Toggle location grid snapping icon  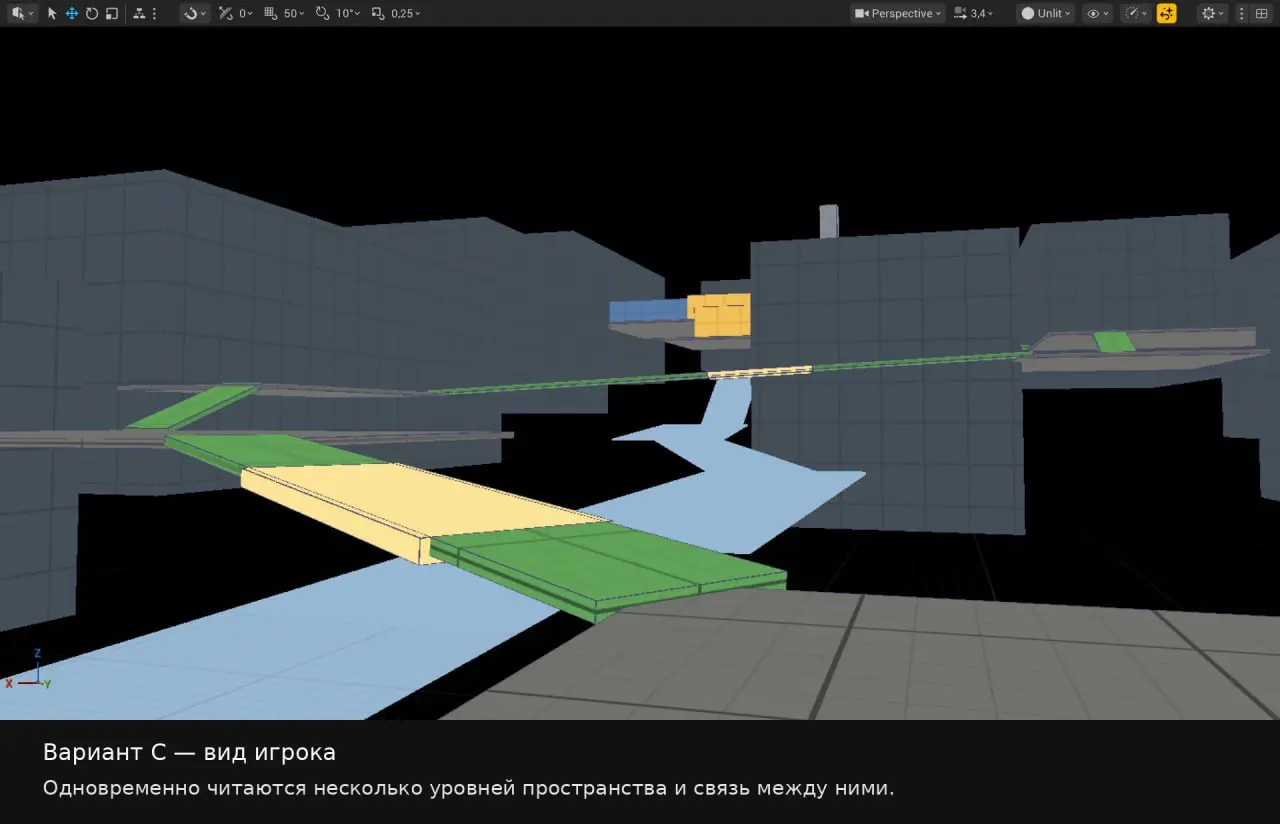[x=271, y=14]
